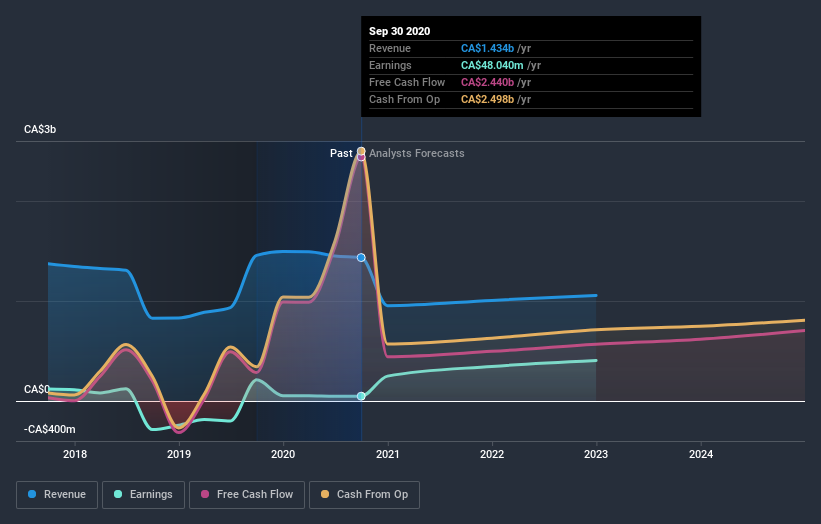Click the 'Earnings' row label in tooltip
821x524 pixels.
point(390,65)
